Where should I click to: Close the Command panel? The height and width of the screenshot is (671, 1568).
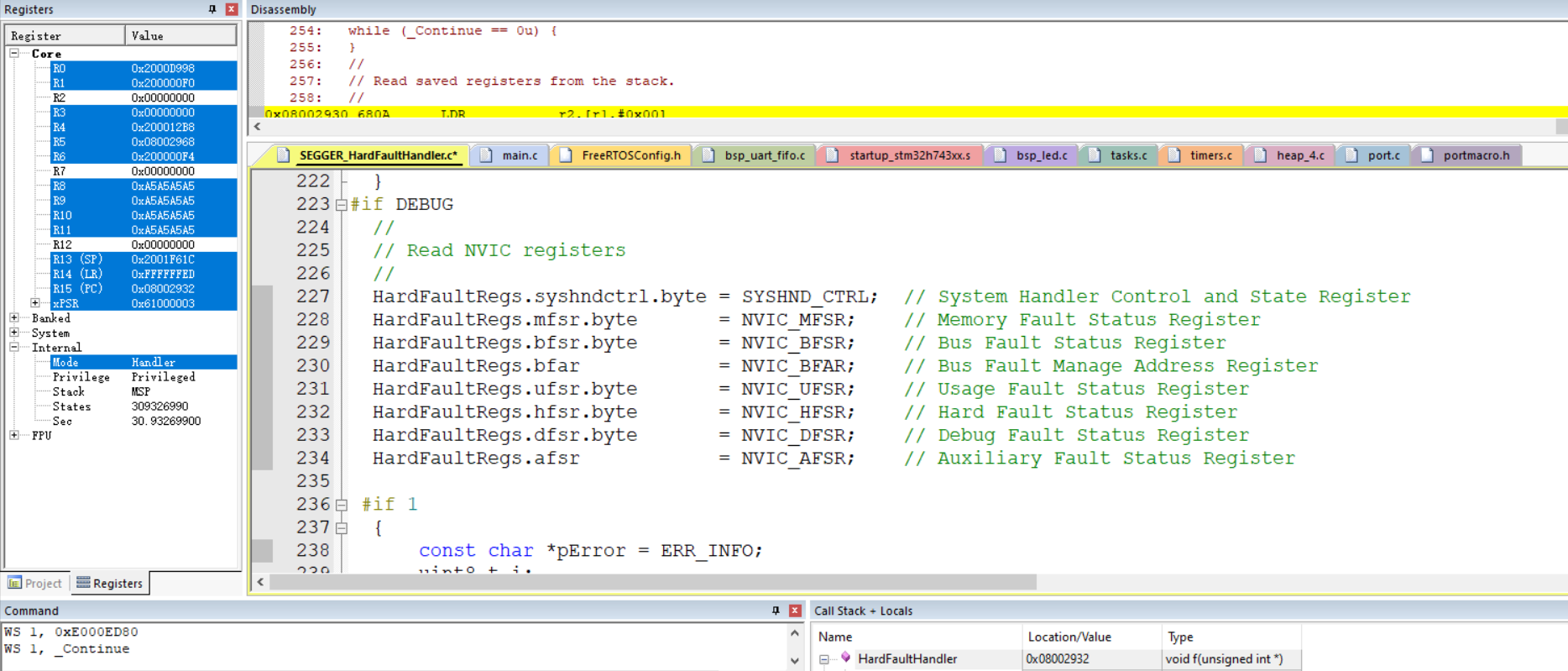pos(795,611)
